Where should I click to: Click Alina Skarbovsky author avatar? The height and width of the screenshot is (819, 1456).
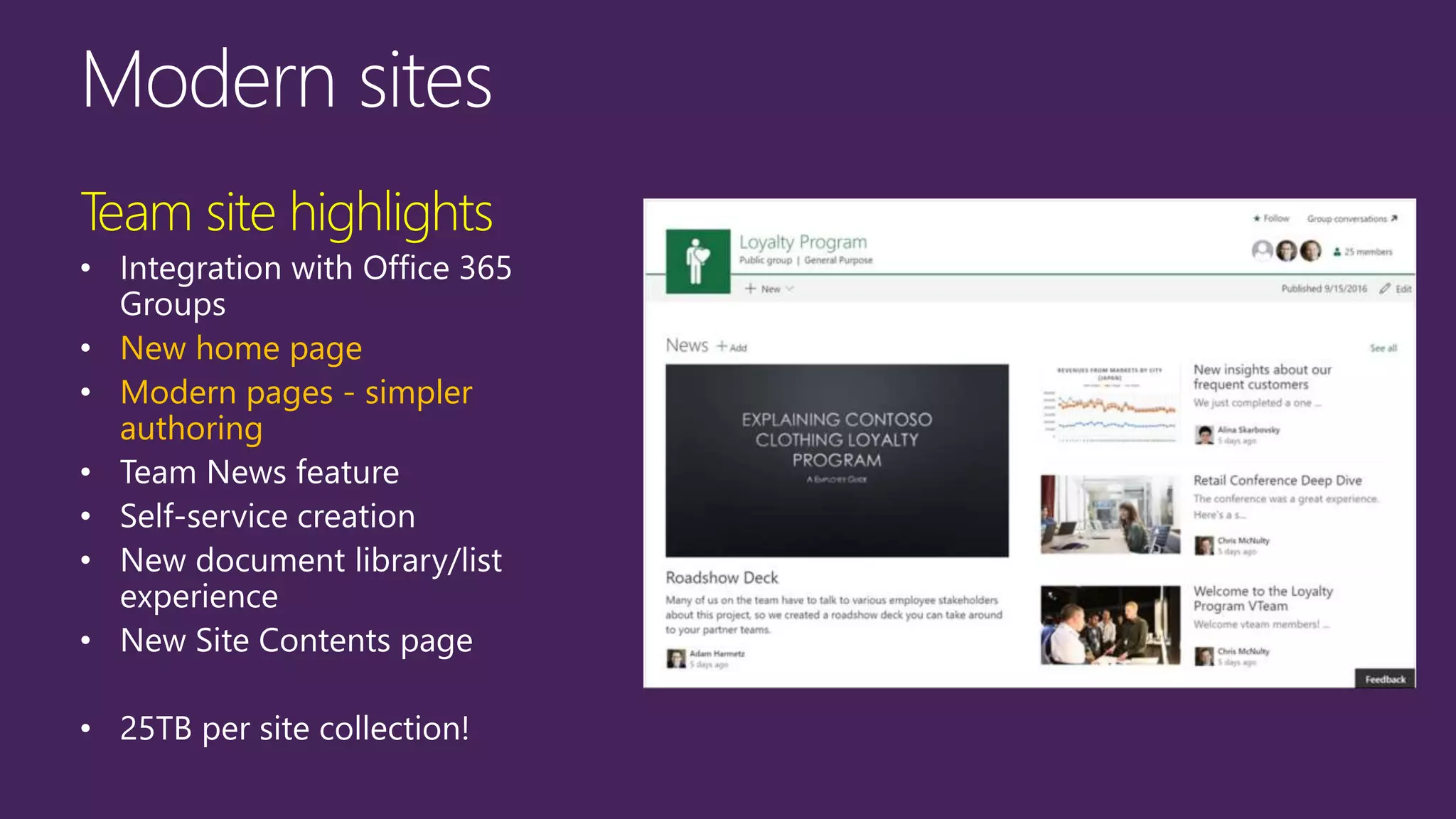[x=1204, y=434]
